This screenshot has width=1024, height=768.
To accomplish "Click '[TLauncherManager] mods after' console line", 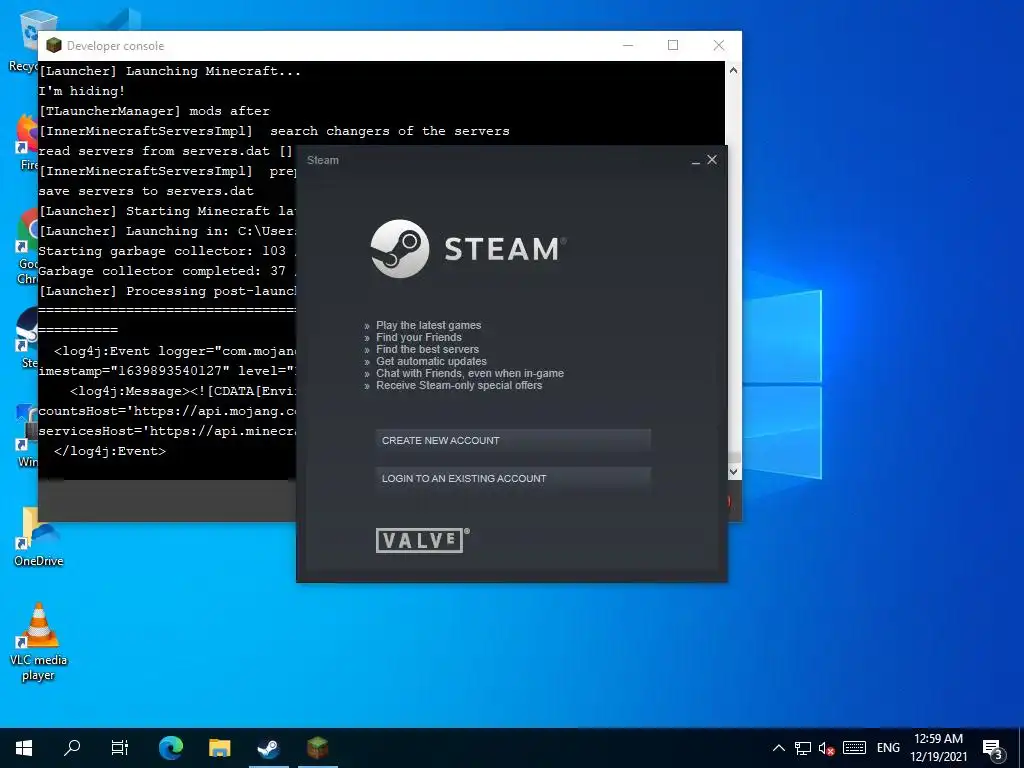I will [154, 111].
